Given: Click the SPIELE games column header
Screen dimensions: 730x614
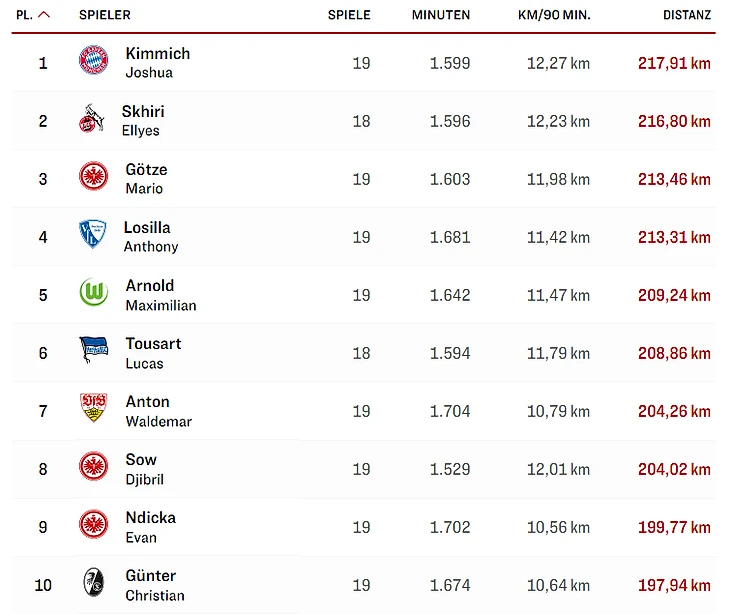Looking at the screenshot, I should click(349, 15).
